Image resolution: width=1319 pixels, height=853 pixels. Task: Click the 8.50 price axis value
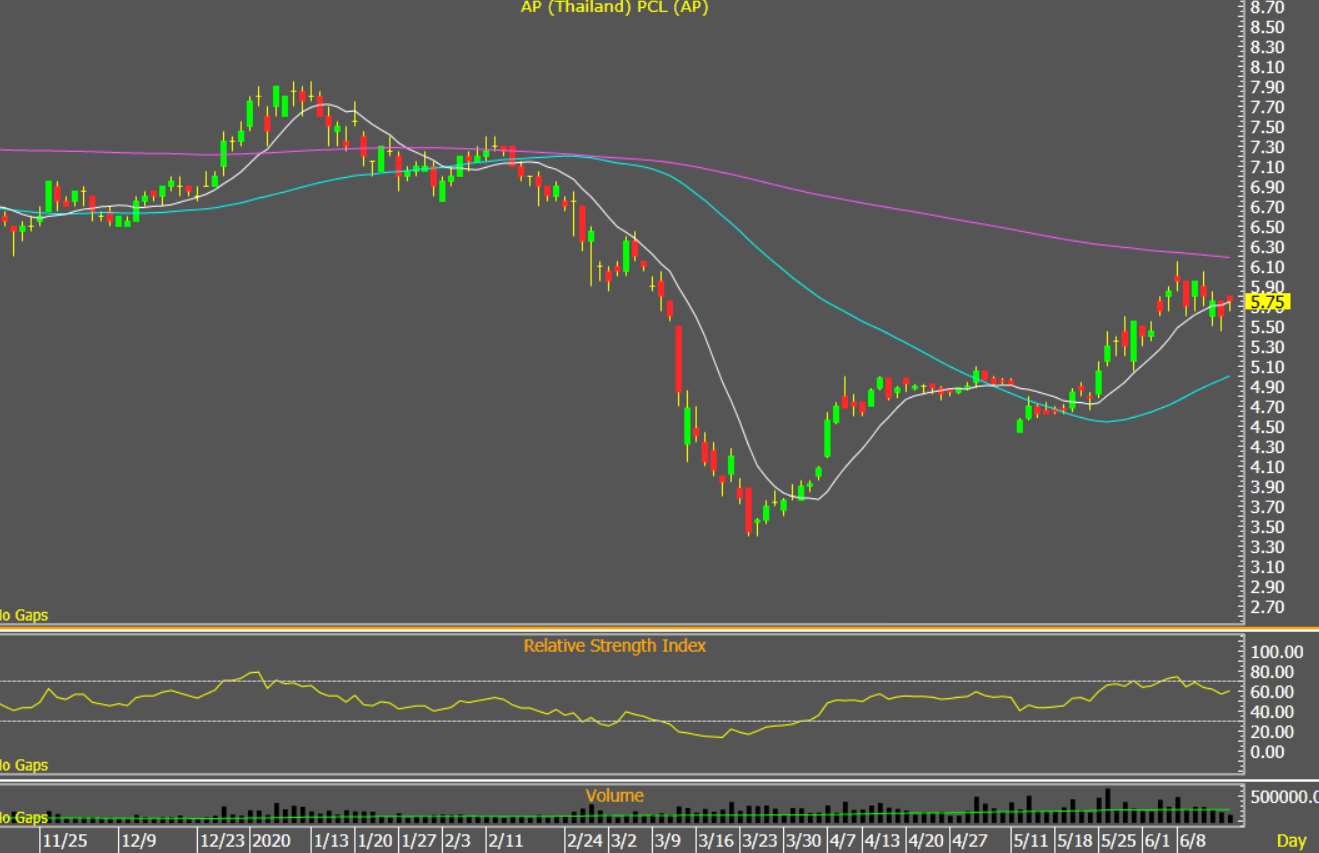(1268, 28)
